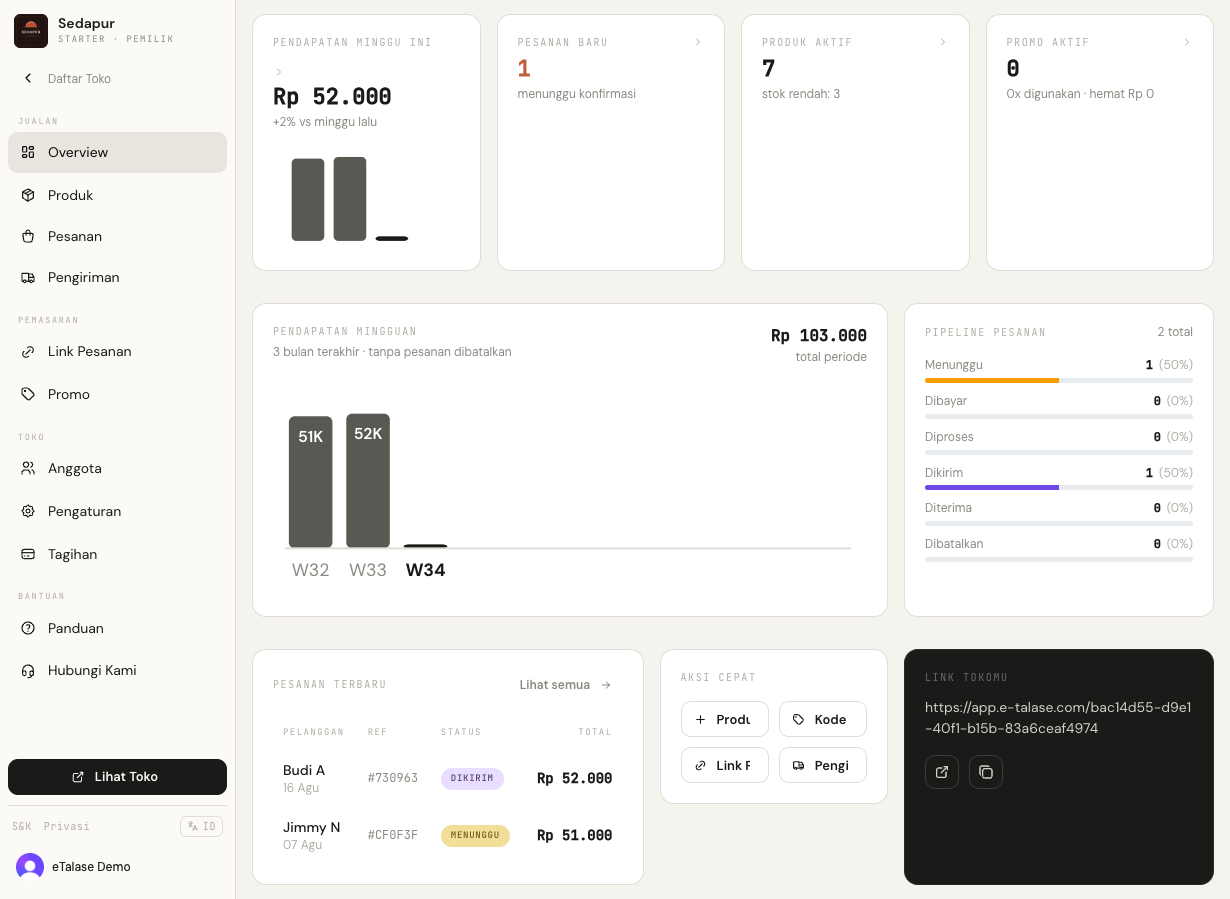Click the eTalase Demo avatar
The height and width of the screenshot is (899, 1230).
pos(30,867)
